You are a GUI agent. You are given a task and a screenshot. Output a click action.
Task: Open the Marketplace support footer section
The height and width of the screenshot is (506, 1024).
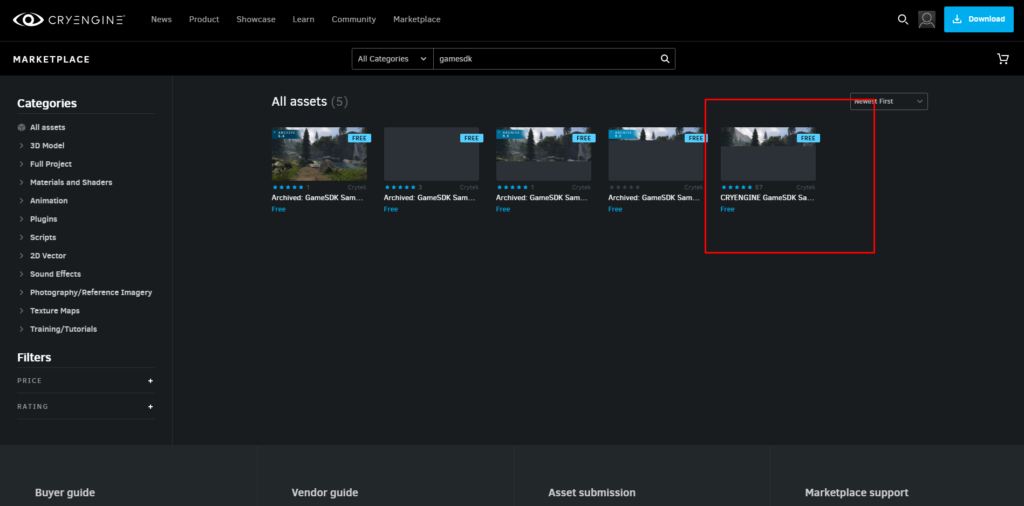coord(856,492)
